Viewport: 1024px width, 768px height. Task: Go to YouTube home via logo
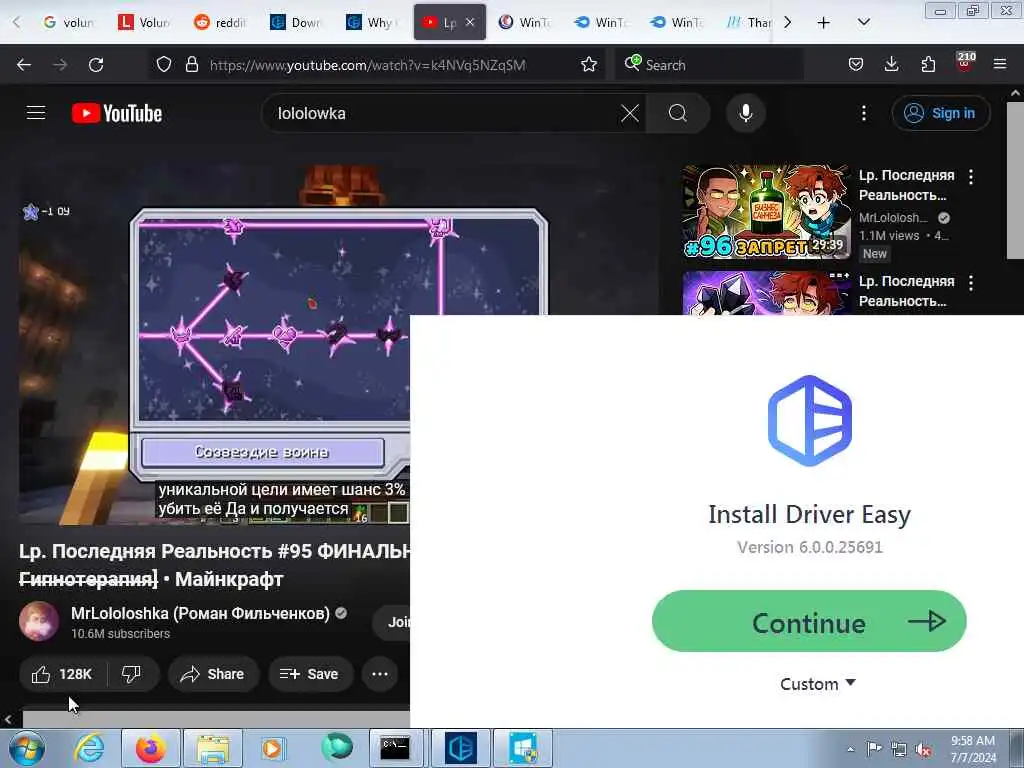click(117, 114)
